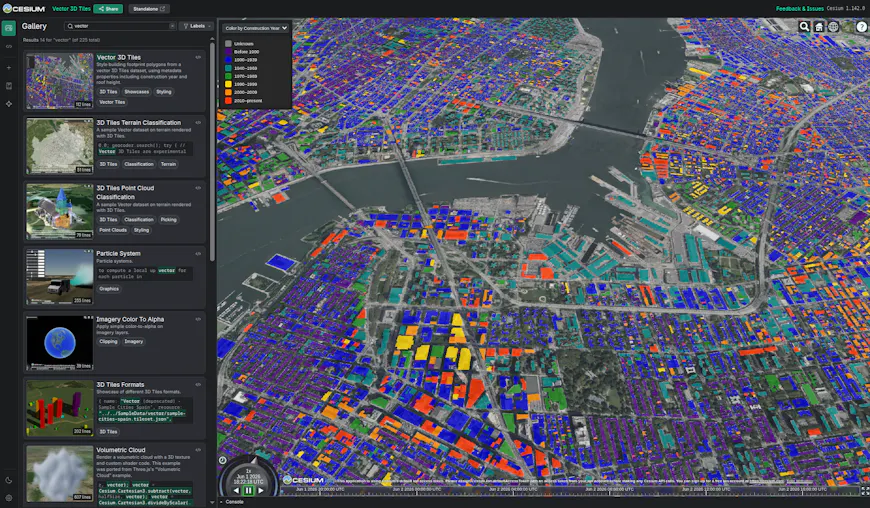The image size is (870, 508).
Task: Open the Feedback & Issues link
Action: (x=800, y=9)
